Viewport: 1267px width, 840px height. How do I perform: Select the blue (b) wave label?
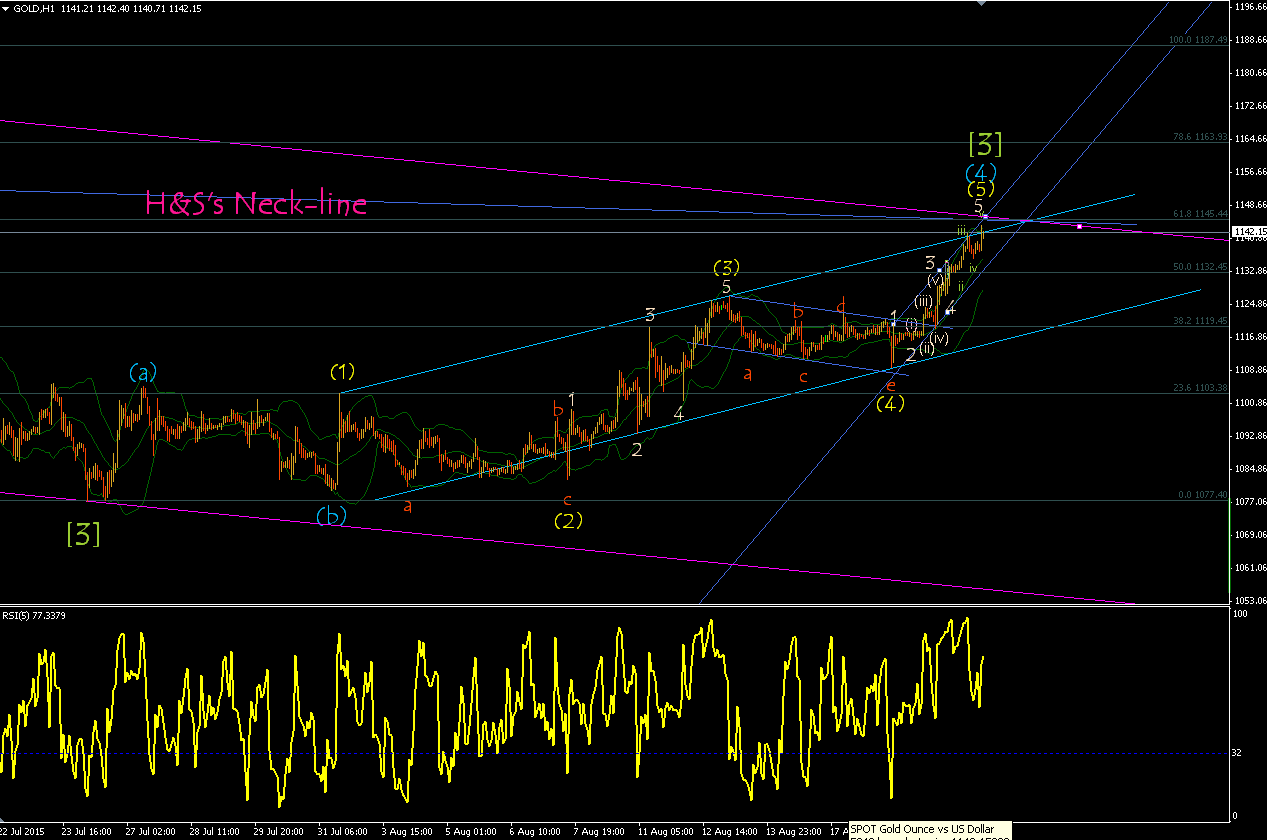332,516
